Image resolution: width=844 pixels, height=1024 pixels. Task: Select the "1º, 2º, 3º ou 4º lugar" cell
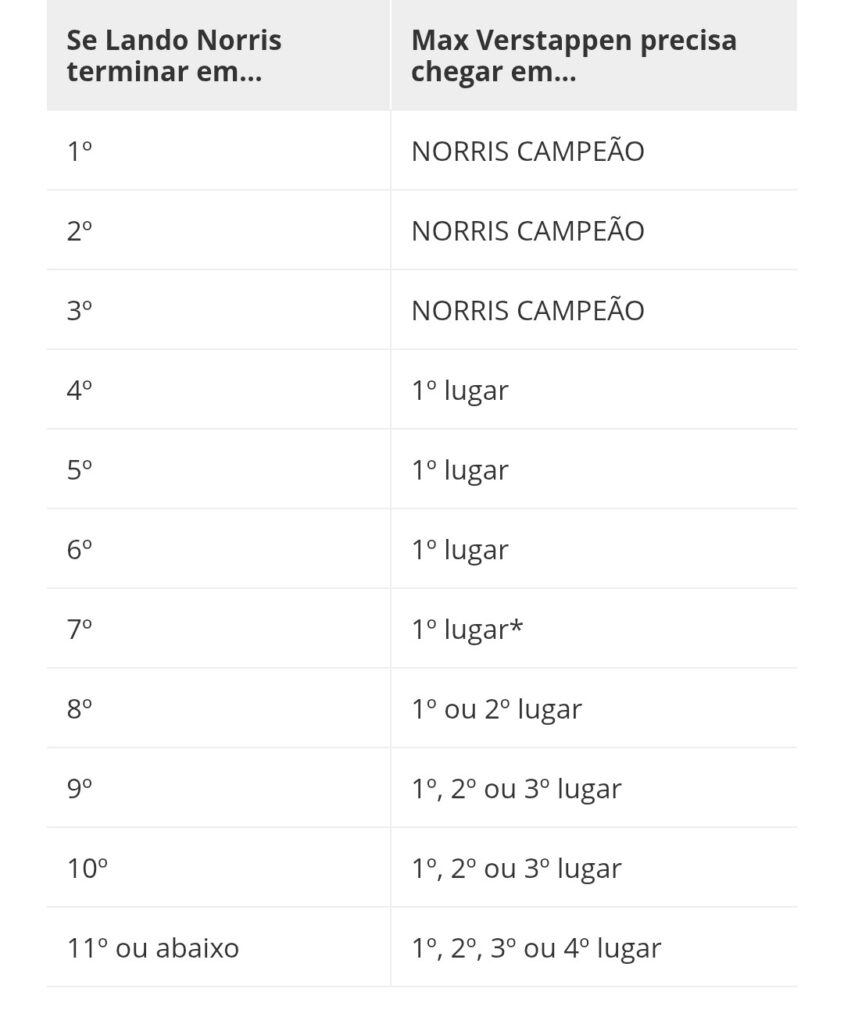click(536, 948)
